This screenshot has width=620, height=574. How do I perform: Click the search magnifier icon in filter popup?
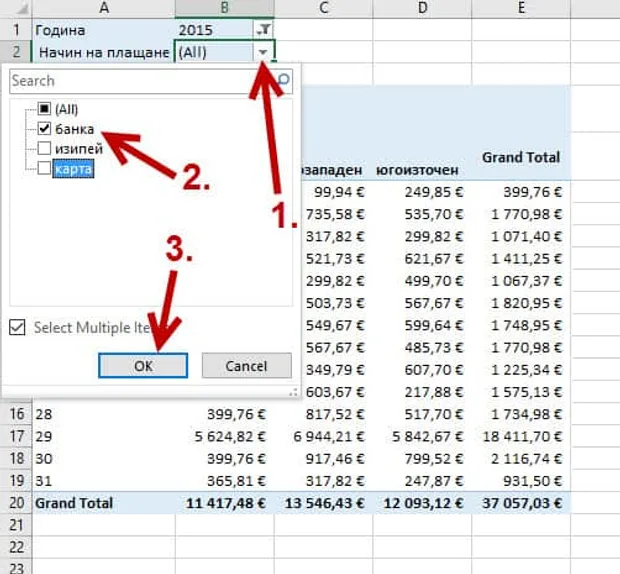coord(284,80)
